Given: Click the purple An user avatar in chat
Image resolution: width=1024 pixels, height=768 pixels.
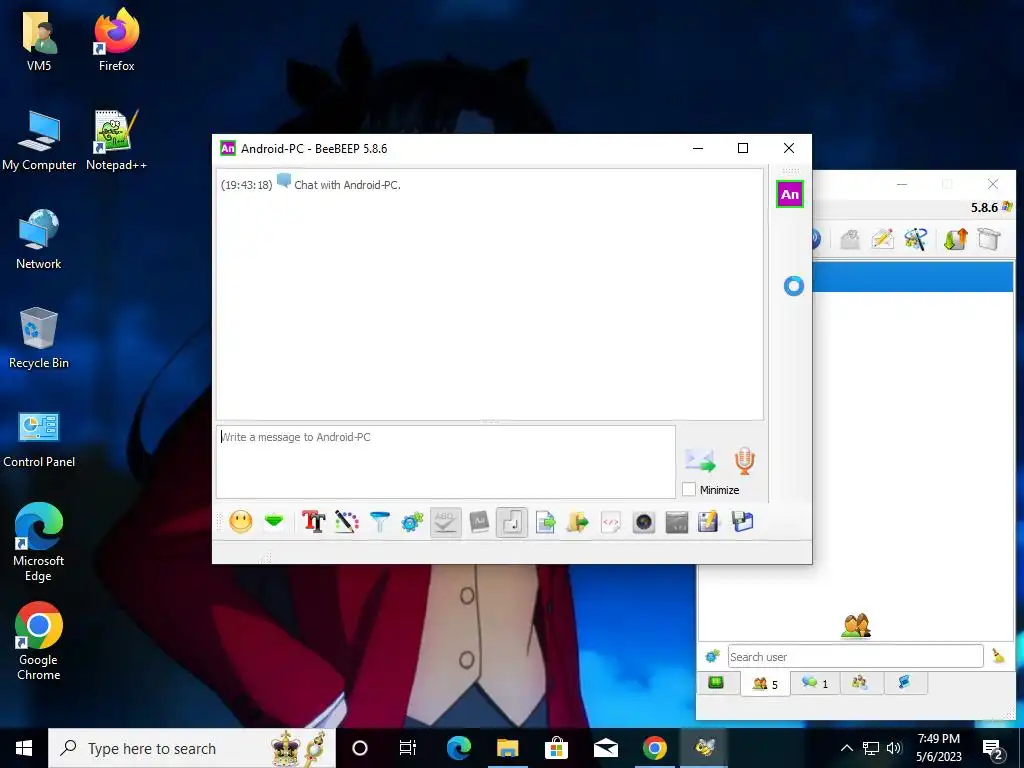Looking at the screenshot, I should (x=790, y=194).
